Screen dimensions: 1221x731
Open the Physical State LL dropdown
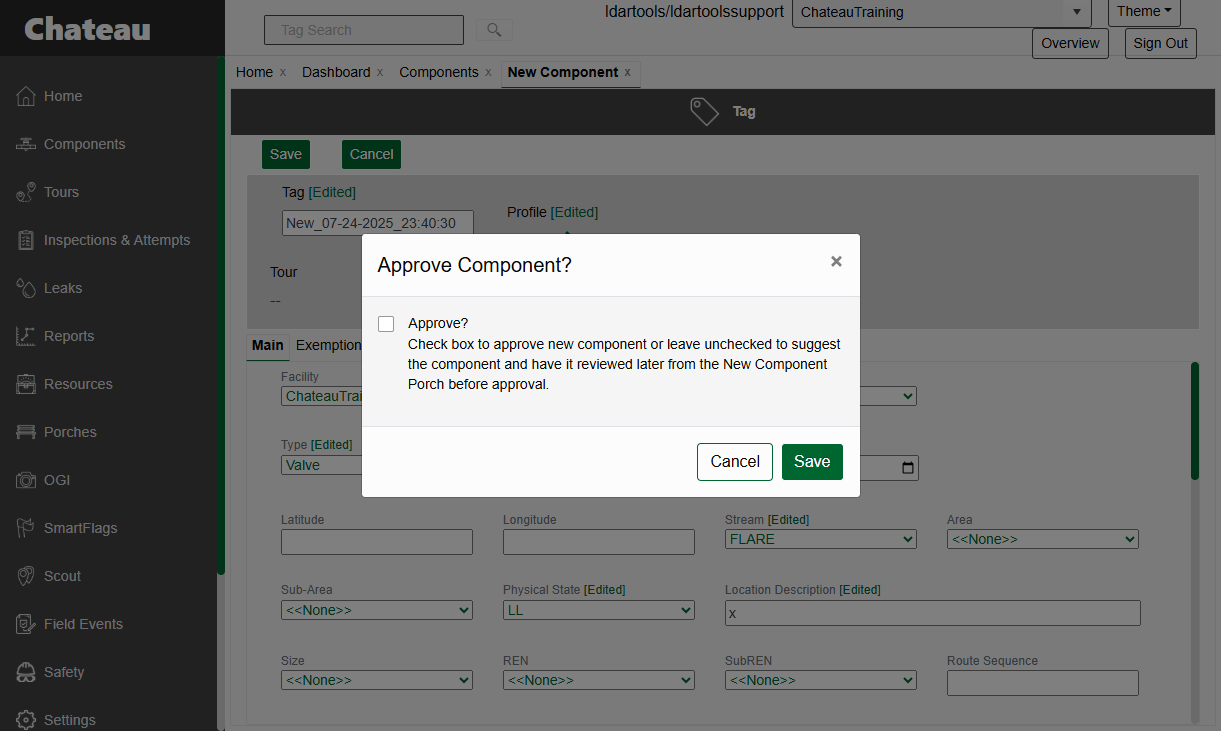(x=599, y=610)
